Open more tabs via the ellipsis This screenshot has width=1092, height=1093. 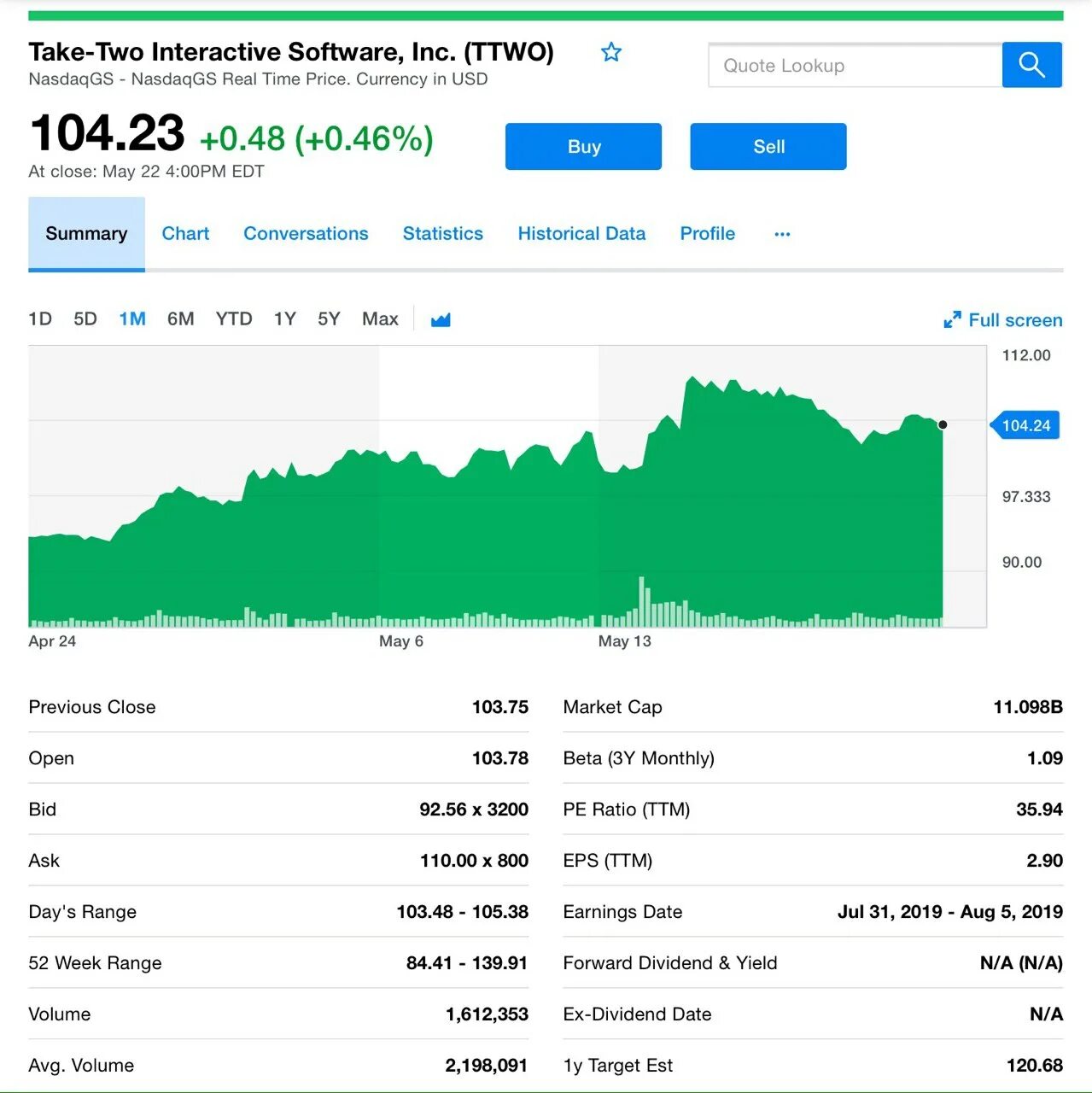(x=782, y=234)
